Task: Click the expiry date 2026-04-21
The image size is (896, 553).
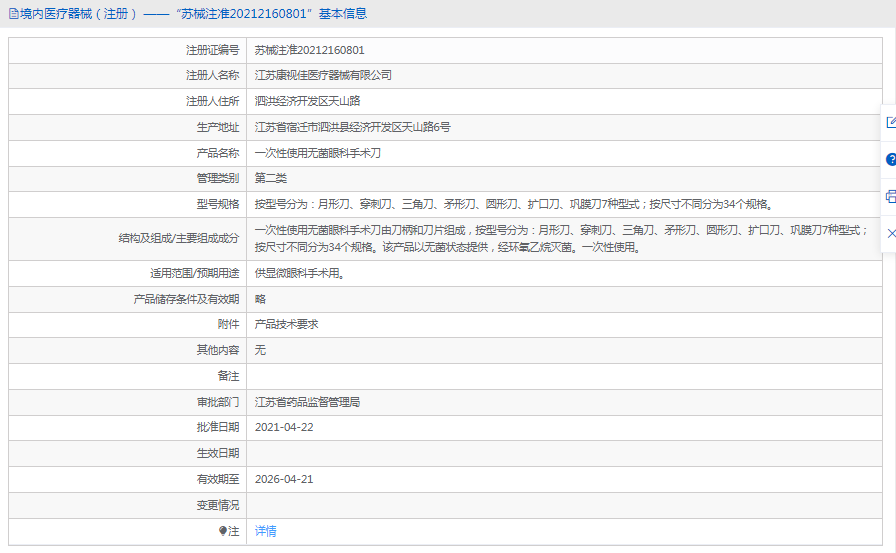Action: (284, 479)
